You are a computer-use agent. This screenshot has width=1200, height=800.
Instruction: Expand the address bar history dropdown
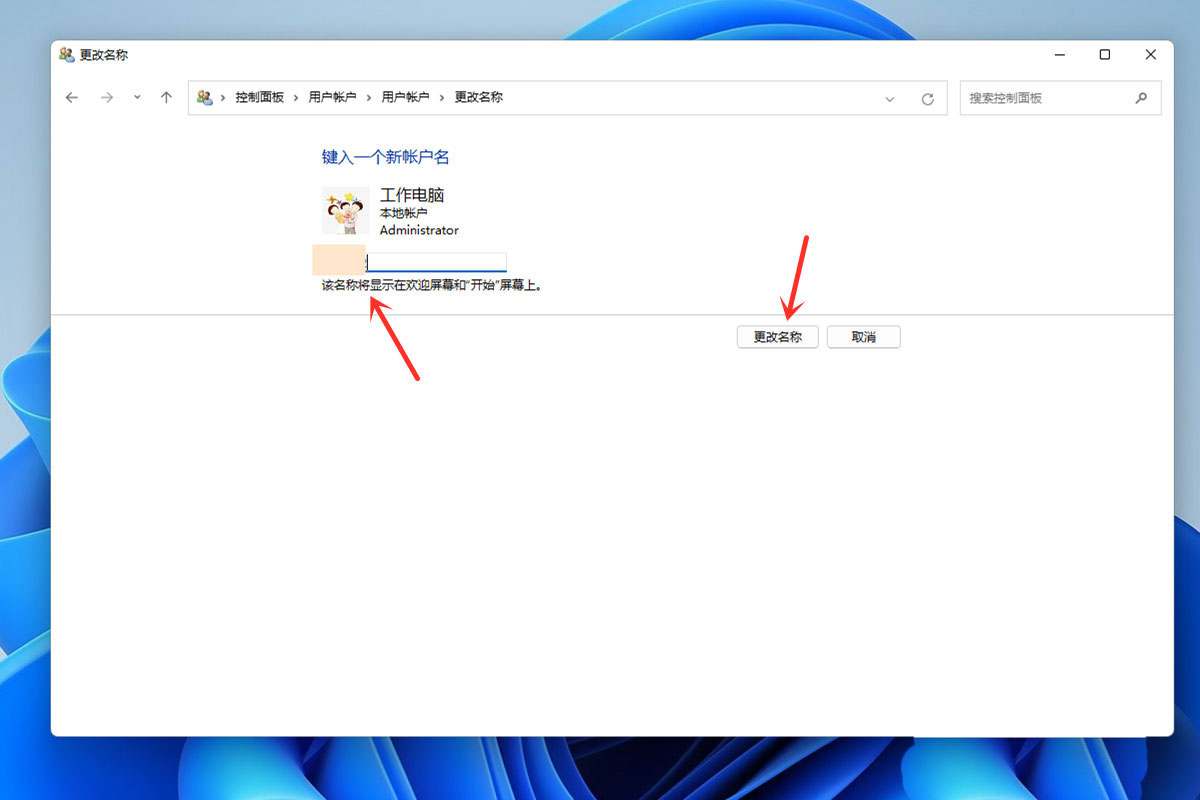[x=890, y=97]
